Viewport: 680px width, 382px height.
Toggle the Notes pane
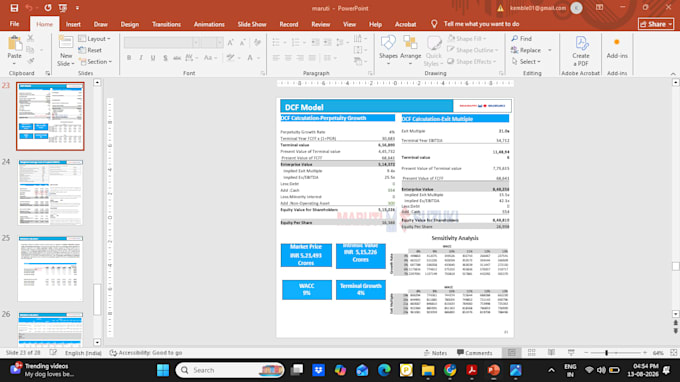[x=435, y=353]
